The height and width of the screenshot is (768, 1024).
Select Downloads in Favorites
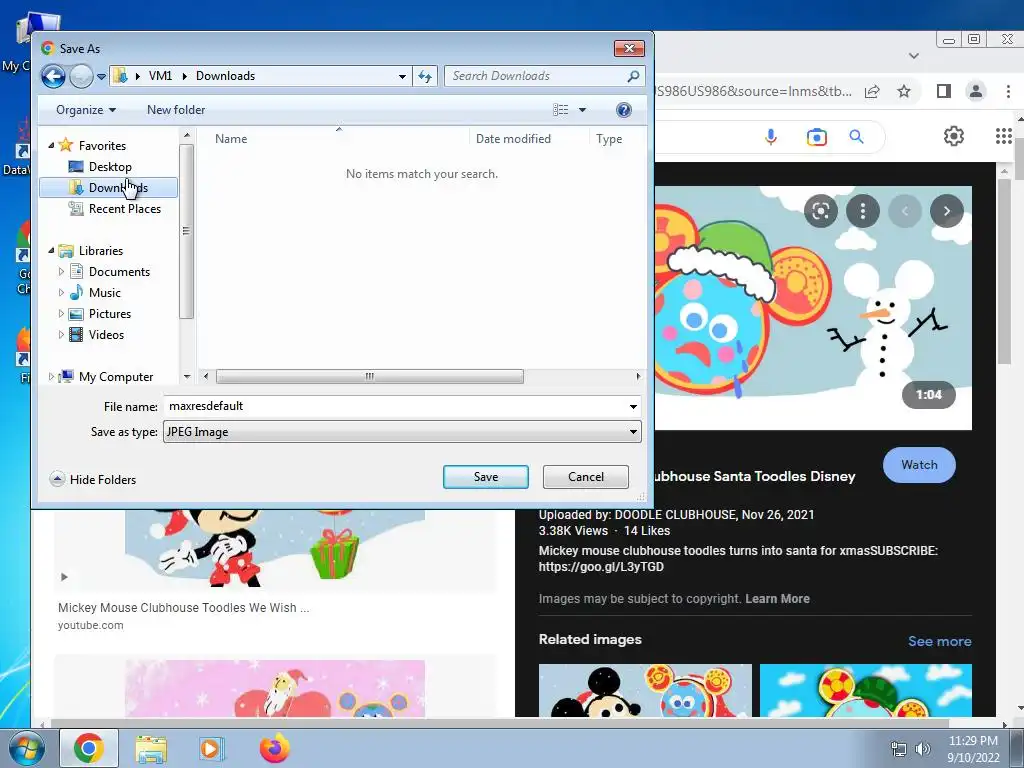[108, 187]
